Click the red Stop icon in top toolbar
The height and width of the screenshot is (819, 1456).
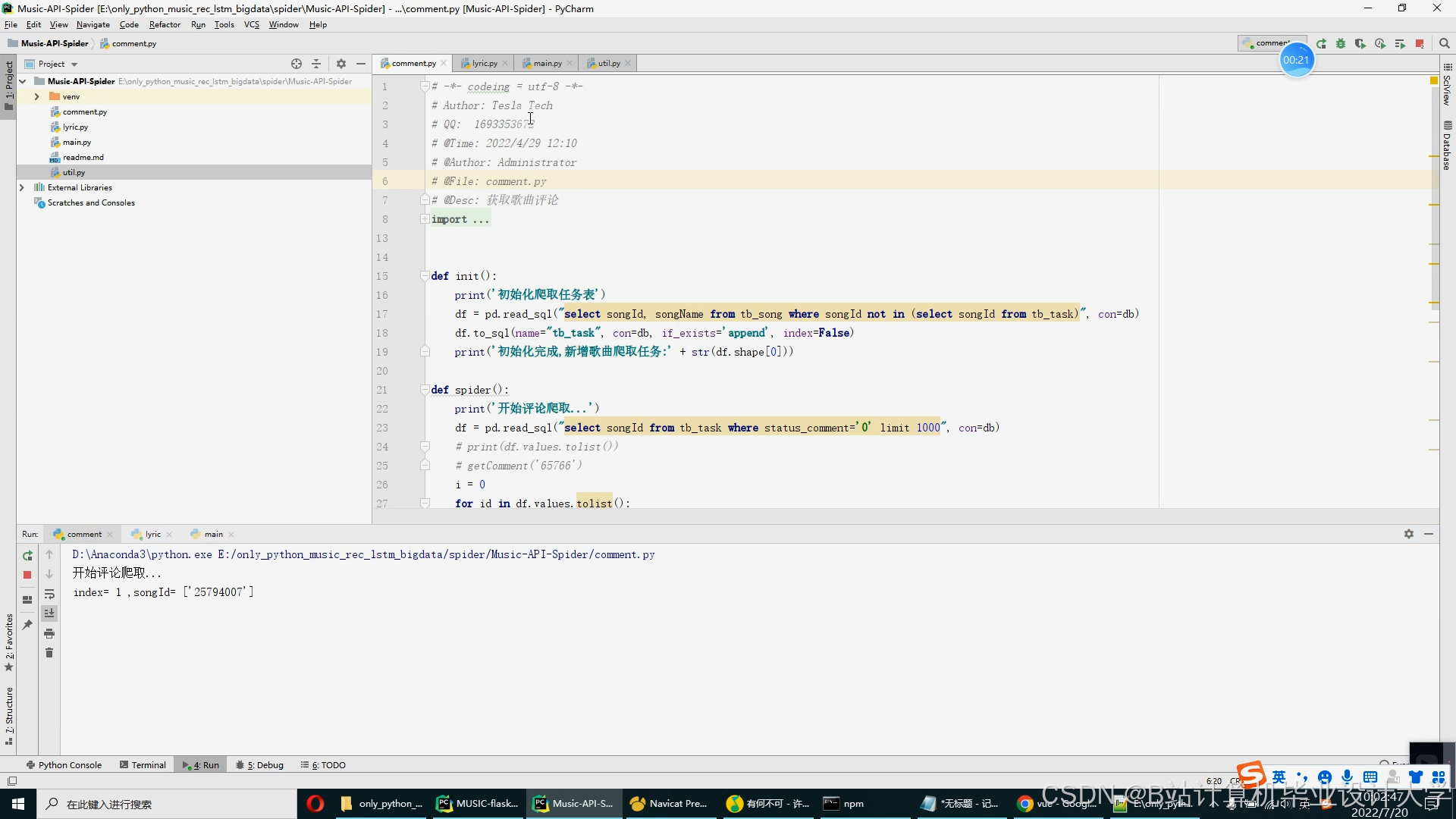tap(1420, 44)
